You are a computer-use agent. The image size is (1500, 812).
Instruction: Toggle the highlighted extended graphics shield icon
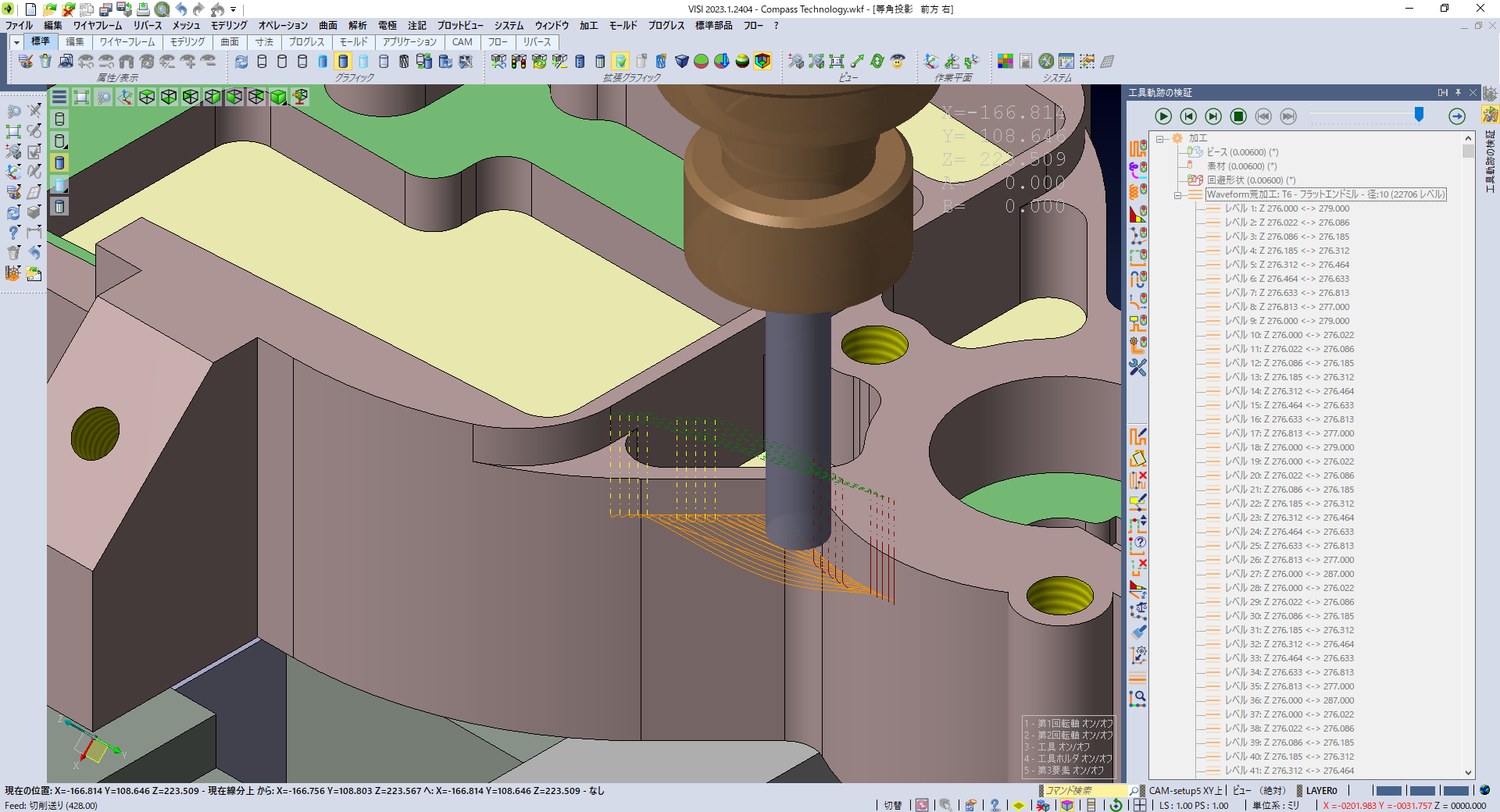pyautogui.click(x=620, y=61)
